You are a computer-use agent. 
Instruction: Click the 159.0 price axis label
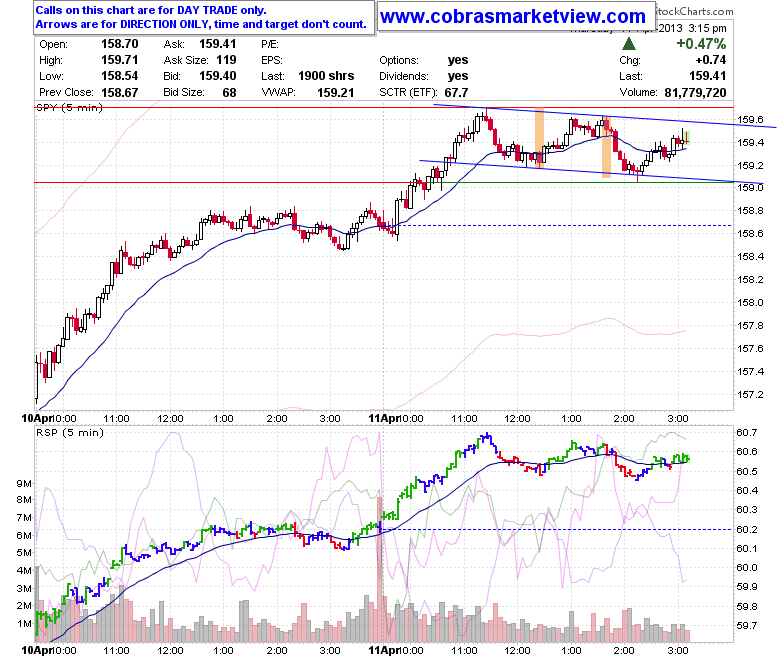[750, 188]
